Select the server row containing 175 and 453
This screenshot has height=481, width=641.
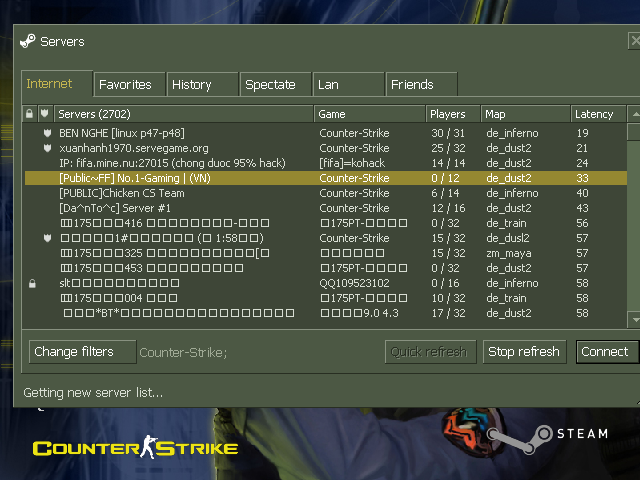[x=326, y=268]
